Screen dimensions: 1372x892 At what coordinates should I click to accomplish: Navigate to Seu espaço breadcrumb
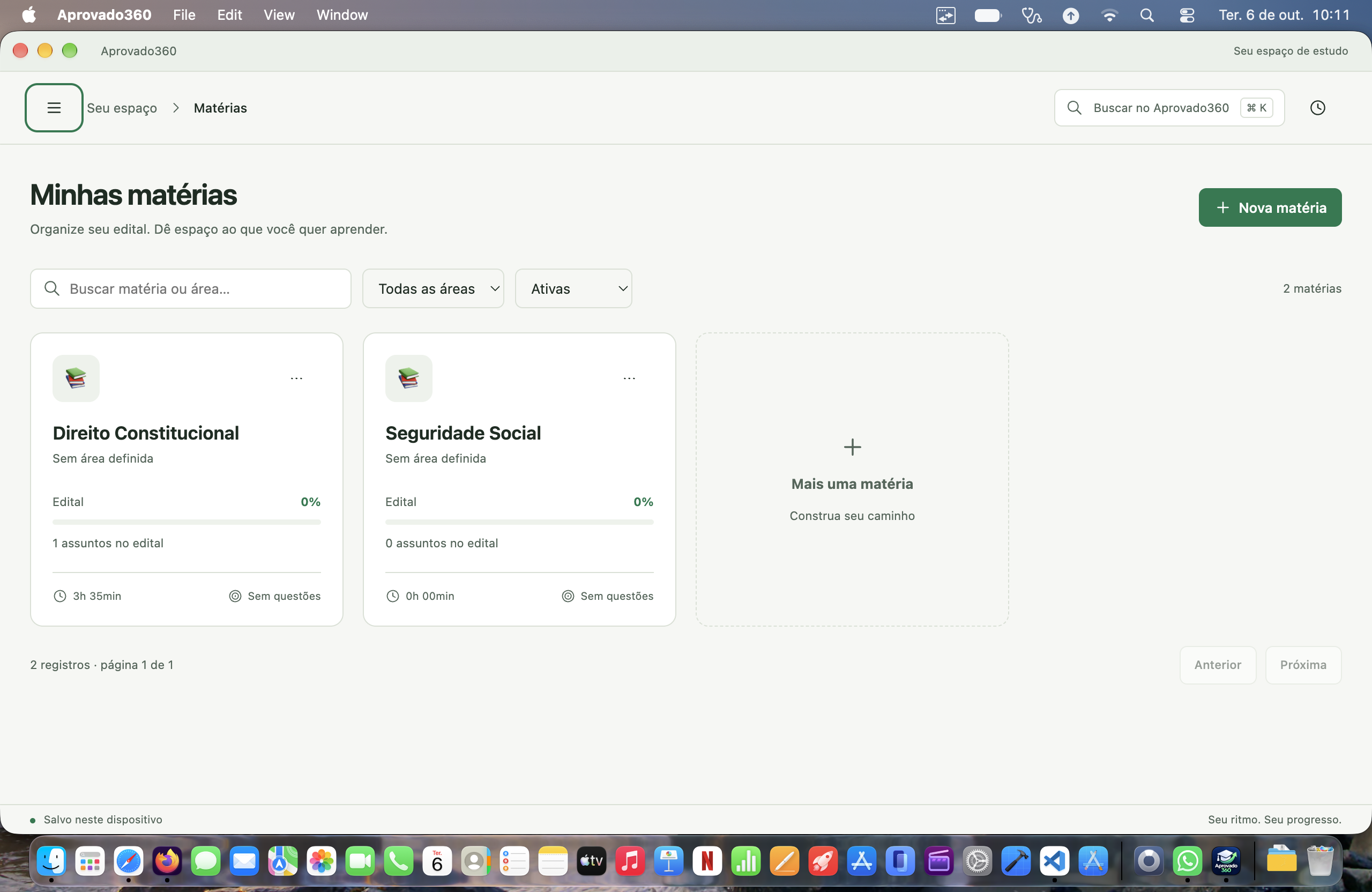(122, 108)
